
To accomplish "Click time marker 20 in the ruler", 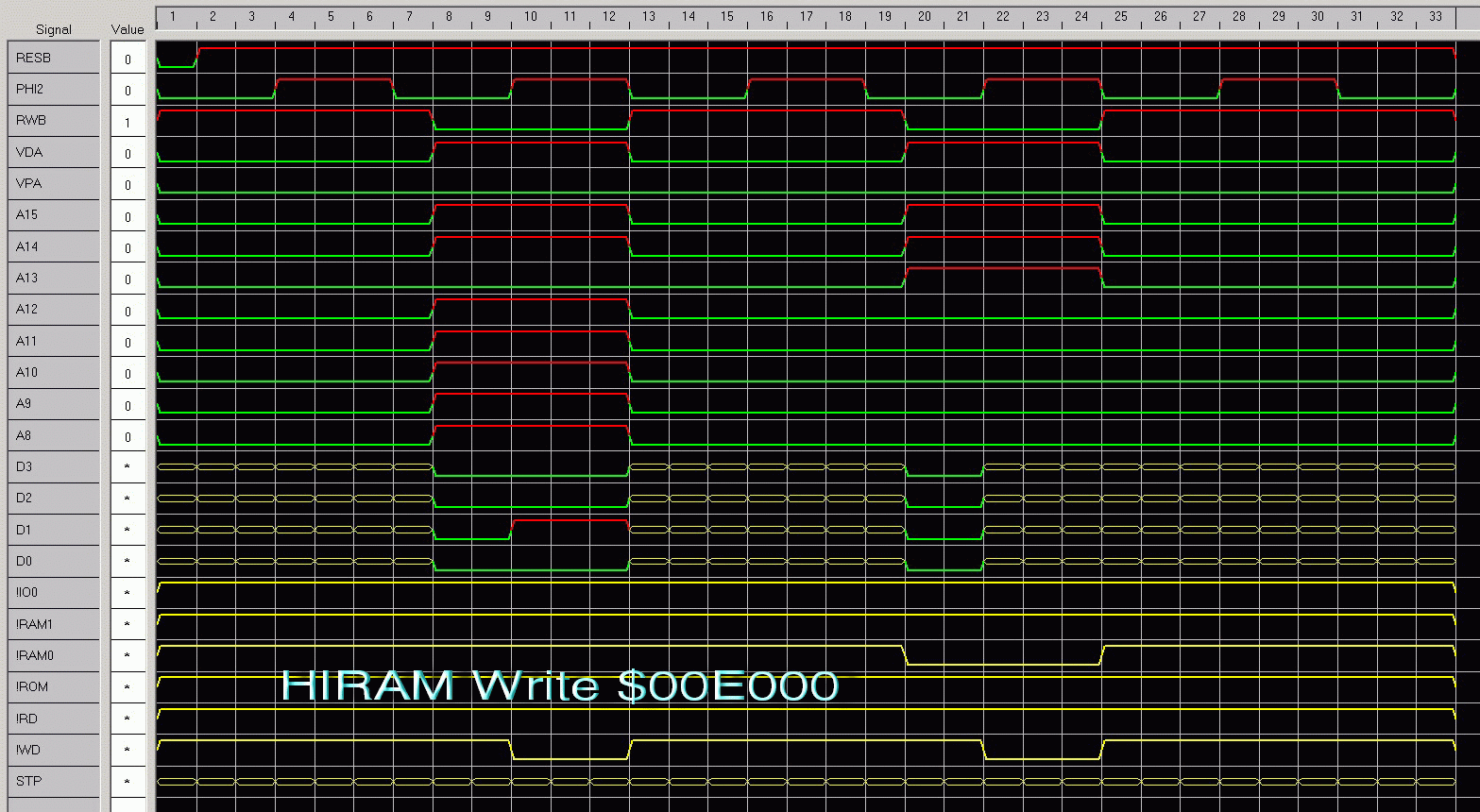I will tap(924, 16).
